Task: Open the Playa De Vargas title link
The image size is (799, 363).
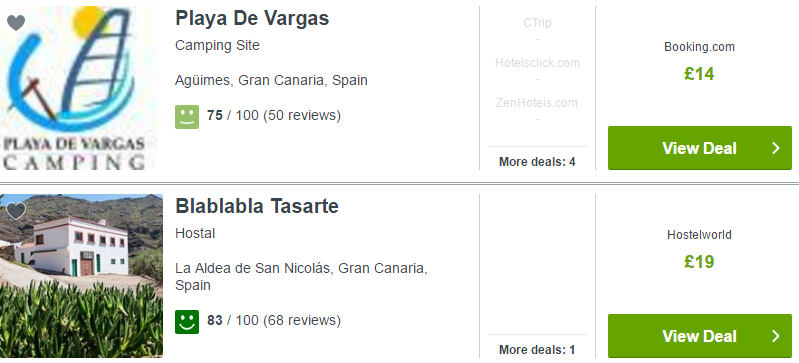Action: coord(252,18)
